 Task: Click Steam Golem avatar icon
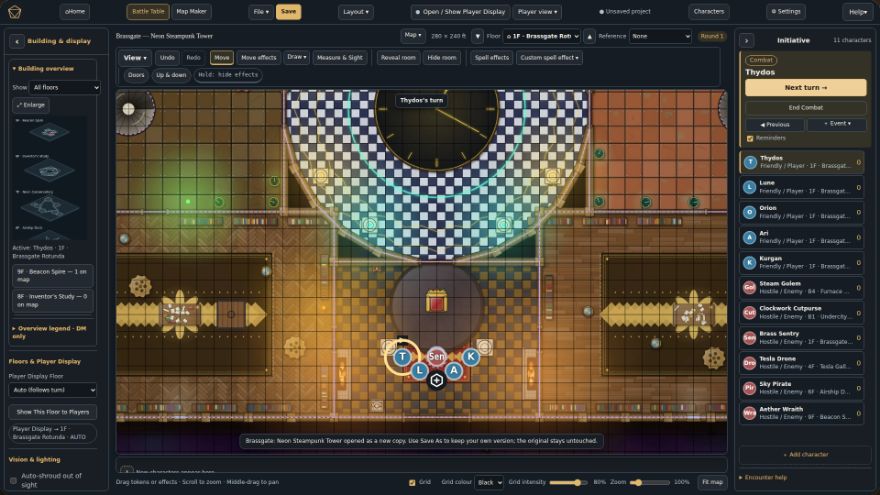[750, 287]
